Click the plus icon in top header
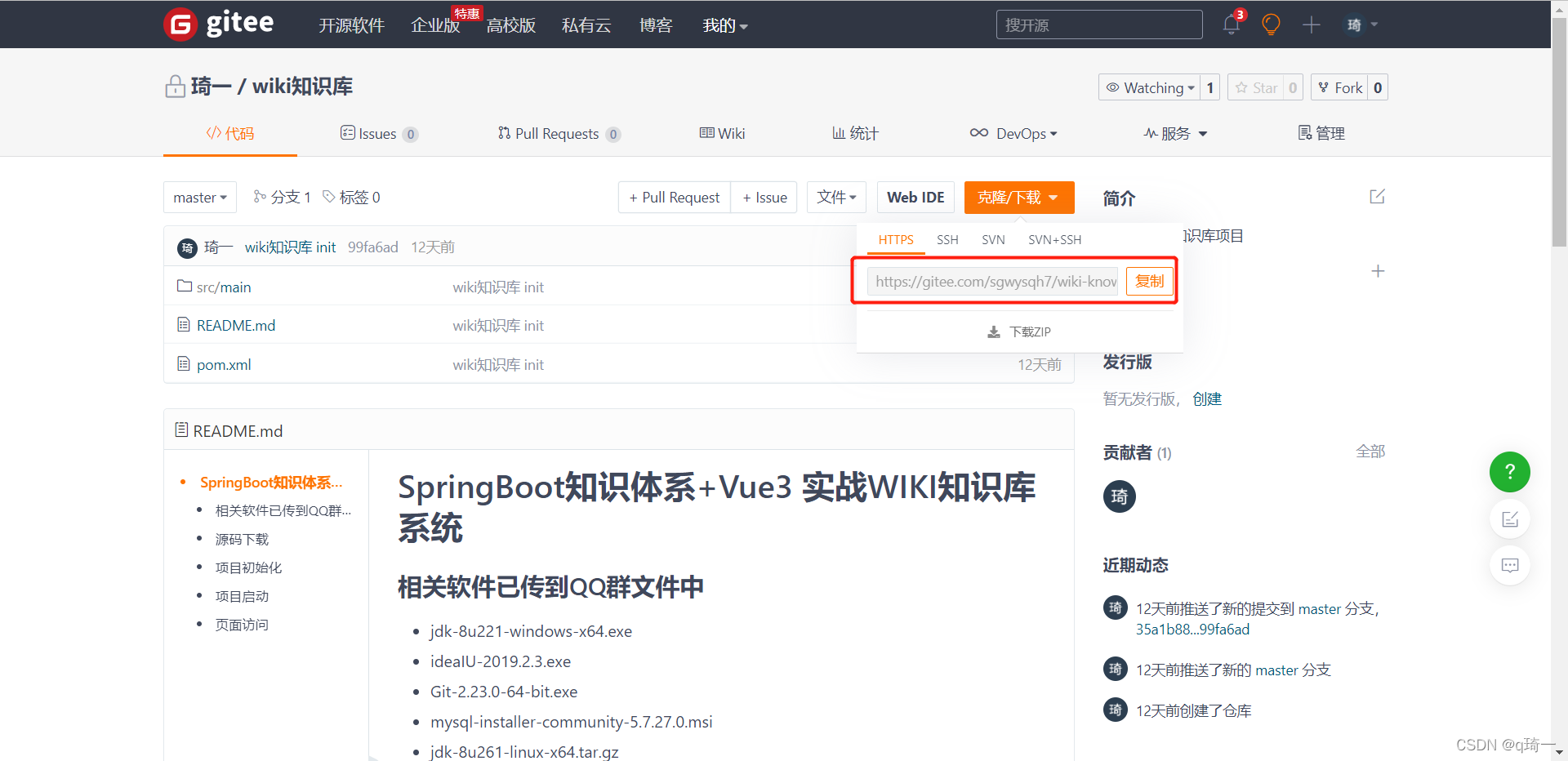 tap(1312, 24)
